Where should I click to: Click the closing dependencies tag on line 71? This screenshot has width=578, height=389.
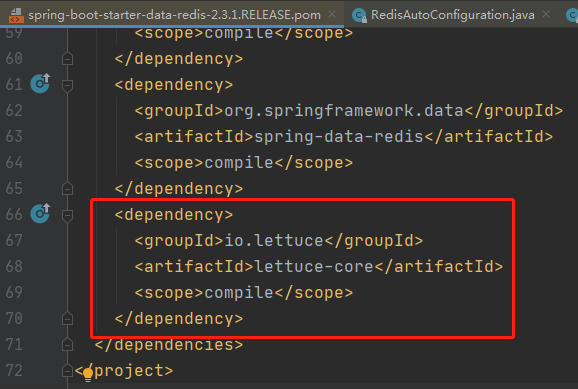169,345
